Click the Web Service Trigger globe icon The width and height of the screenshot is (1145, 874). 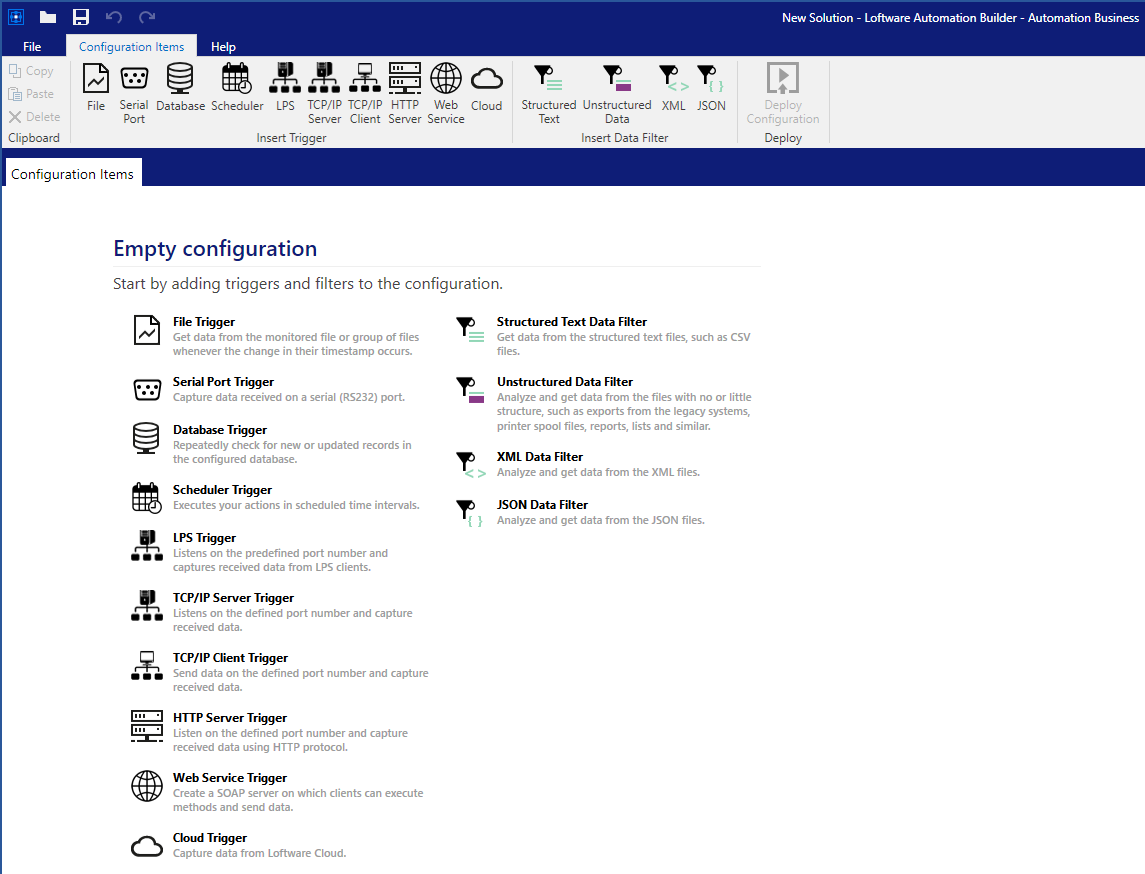click(x=147, y=786)
